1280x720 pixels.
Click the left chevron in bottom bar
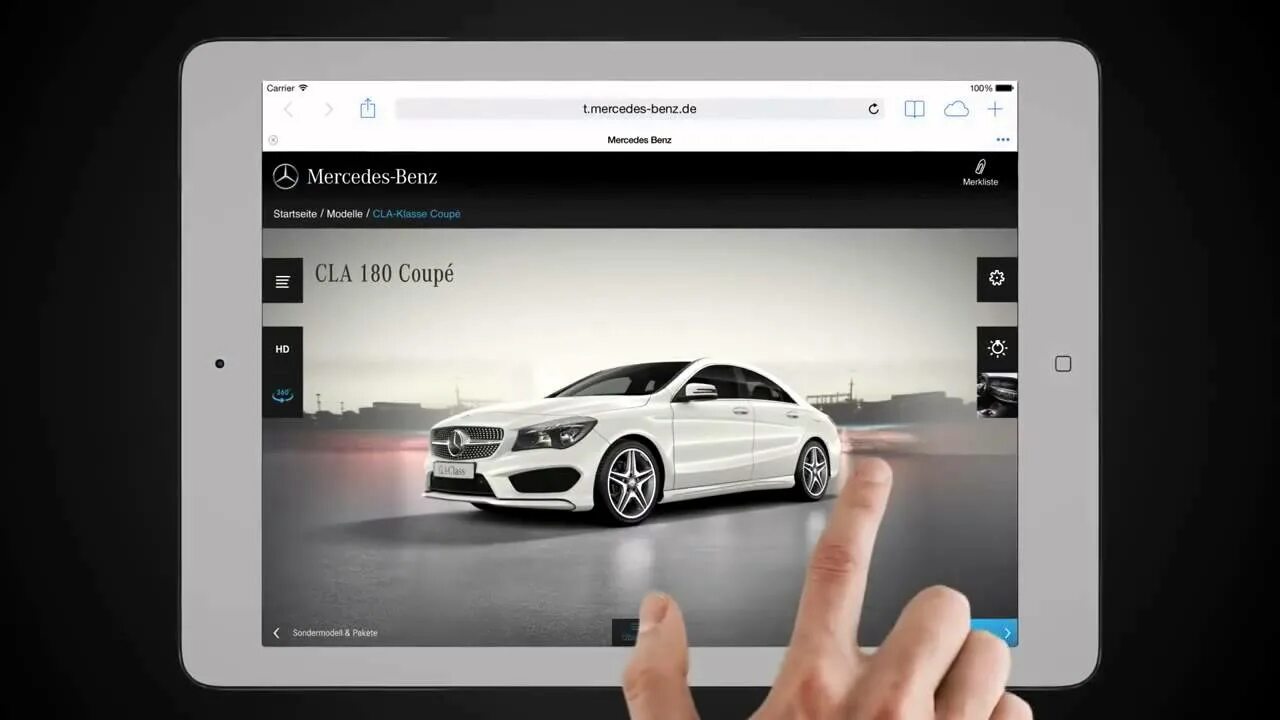pyautogui.click(x=276, y=633)
